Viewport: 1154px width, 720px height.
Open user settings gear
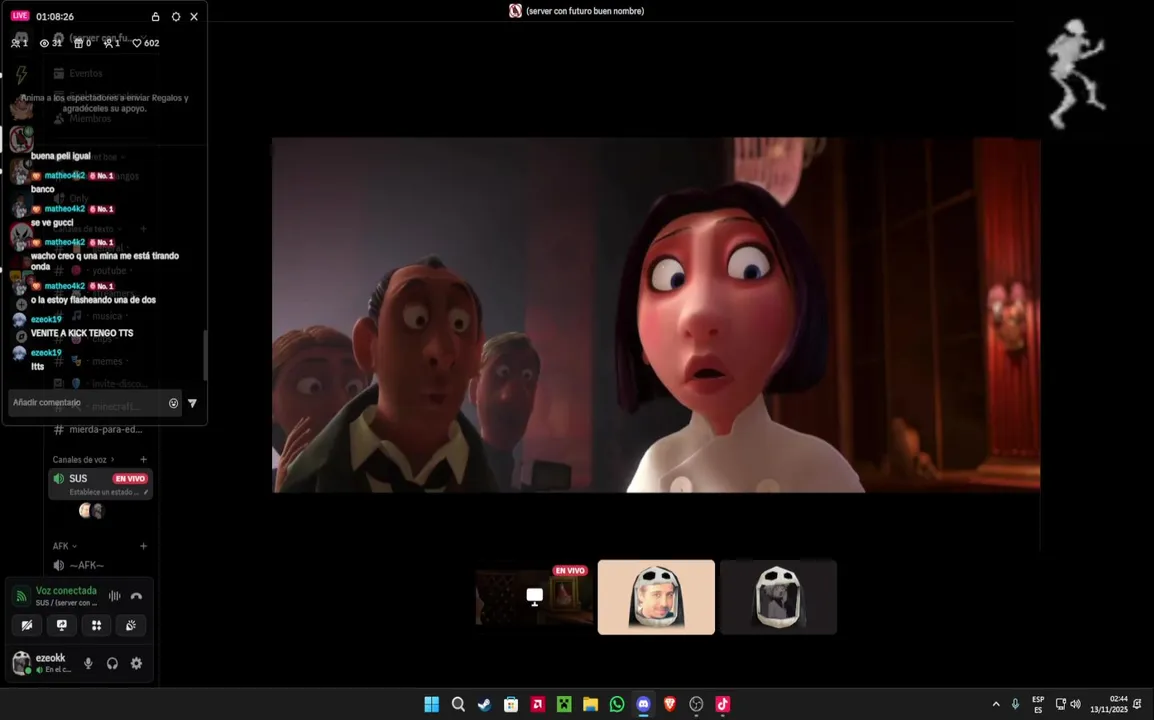pos(136,663)
